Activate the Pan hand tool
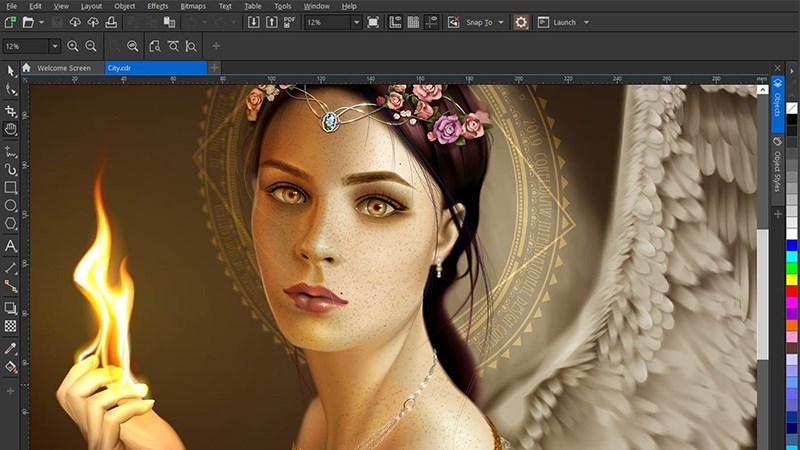Screen dimensions: 800x450 click(x=11, y=129)
